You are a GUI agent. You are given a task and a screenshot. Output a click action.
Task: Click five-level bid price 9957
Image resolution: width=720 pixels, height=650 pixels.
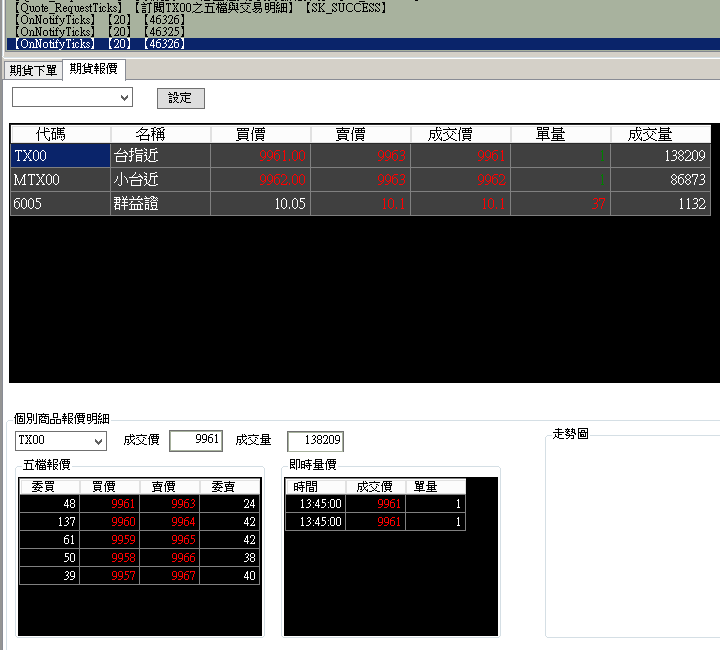click(x=110, y=575)
